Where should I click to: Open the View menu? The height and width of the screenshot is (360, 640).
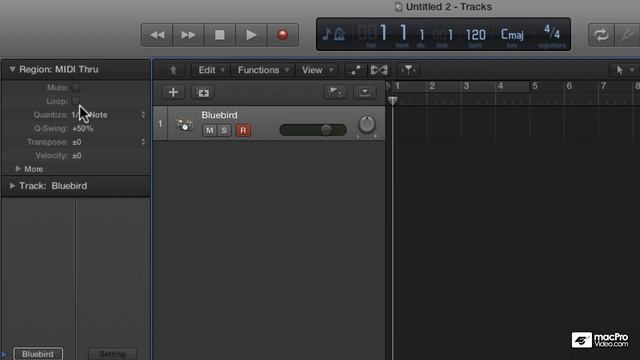tap(318, 70)
